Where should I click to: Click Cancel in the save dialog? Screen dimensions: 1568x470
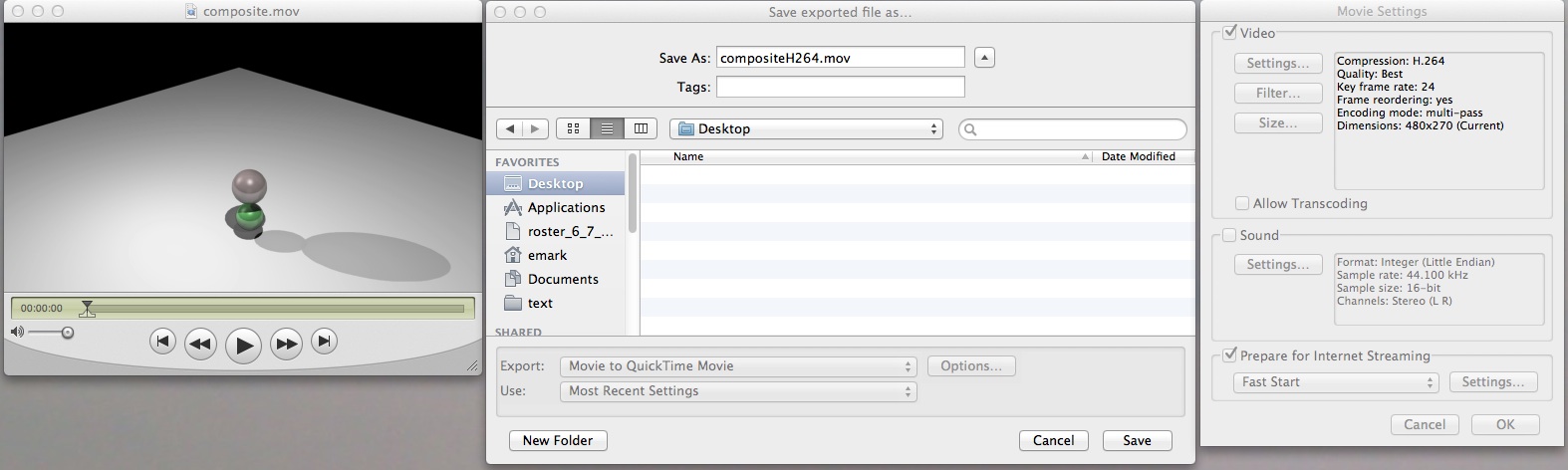coord(1053,440)
